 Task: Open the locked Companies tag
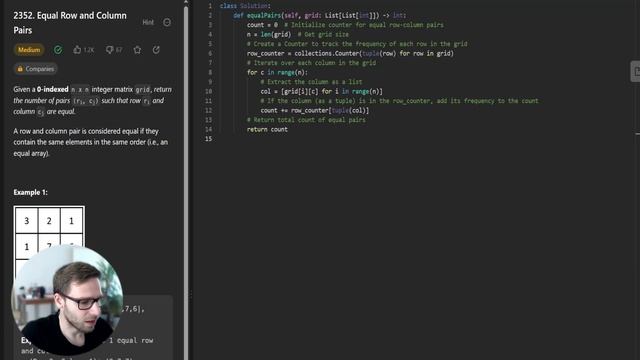36,69
